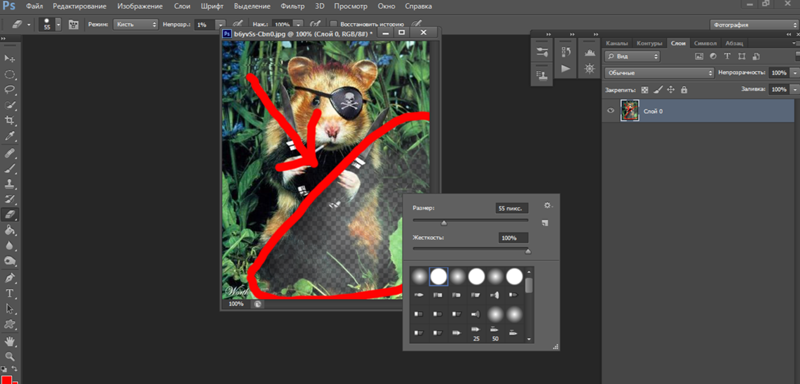Click the brush size slider handle

click(x=443, y=222)
